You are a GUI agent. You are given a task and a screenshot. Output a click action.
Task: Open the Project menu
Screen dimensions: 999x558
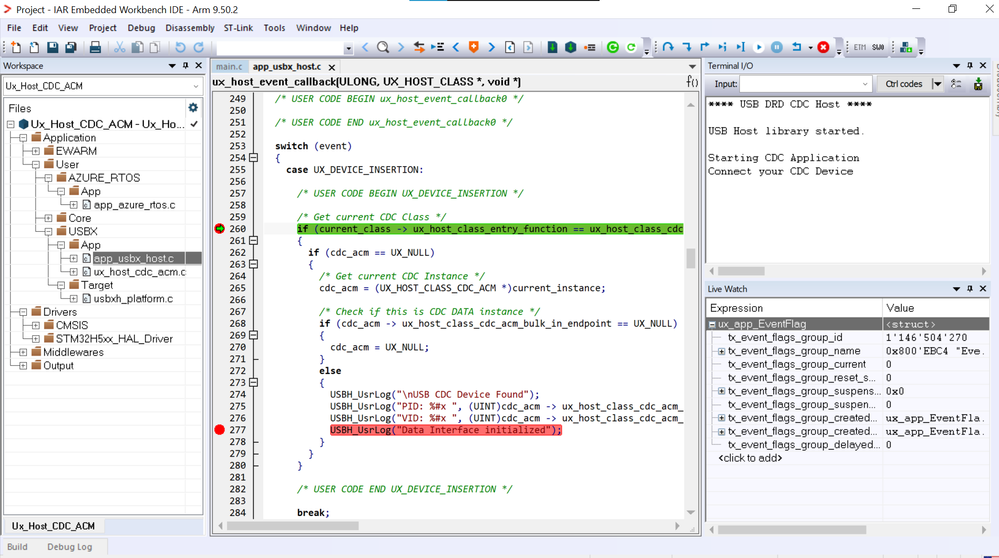coord(103,28)
